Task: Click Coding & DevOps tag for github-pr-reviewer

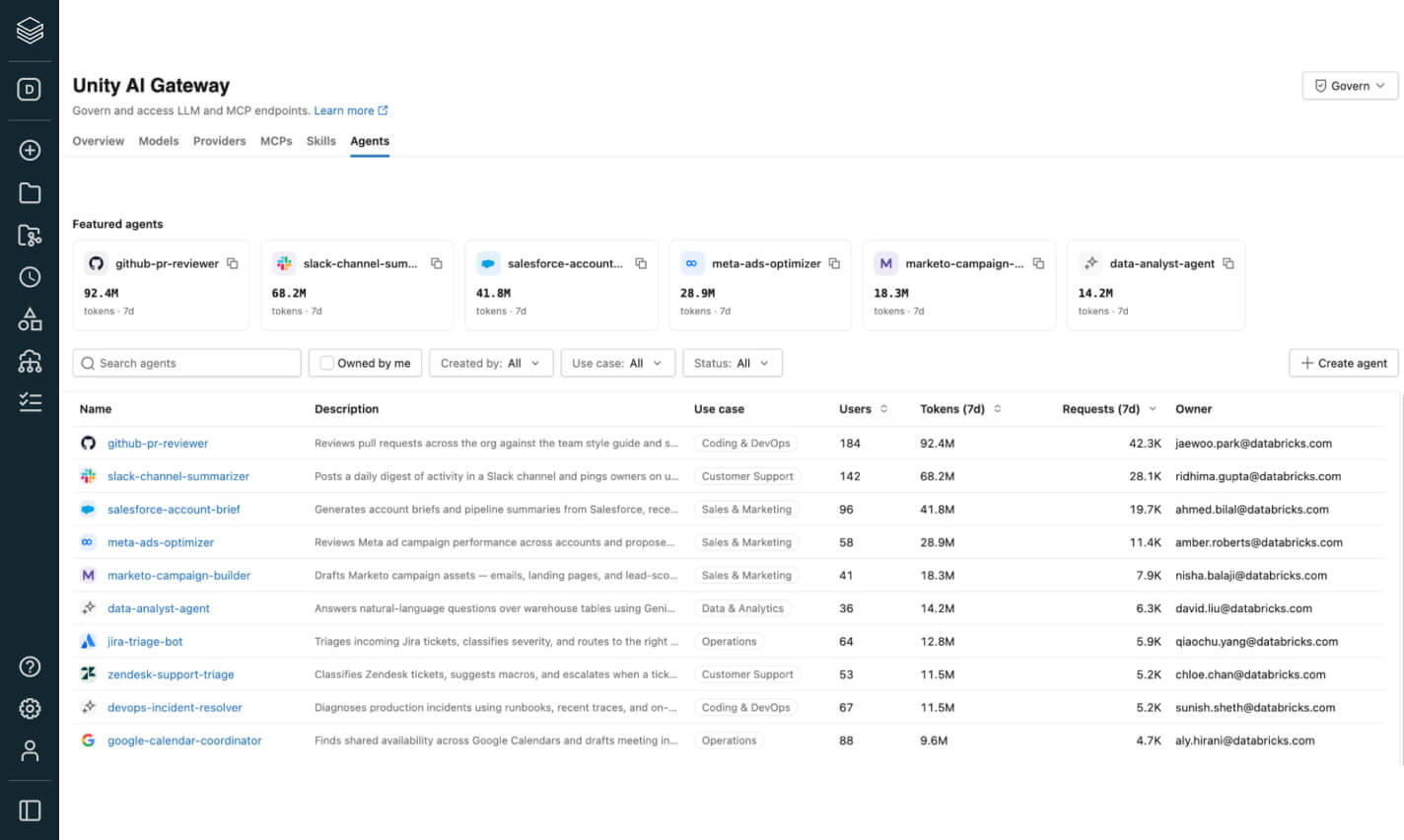Action: click(x=746, y=444)
